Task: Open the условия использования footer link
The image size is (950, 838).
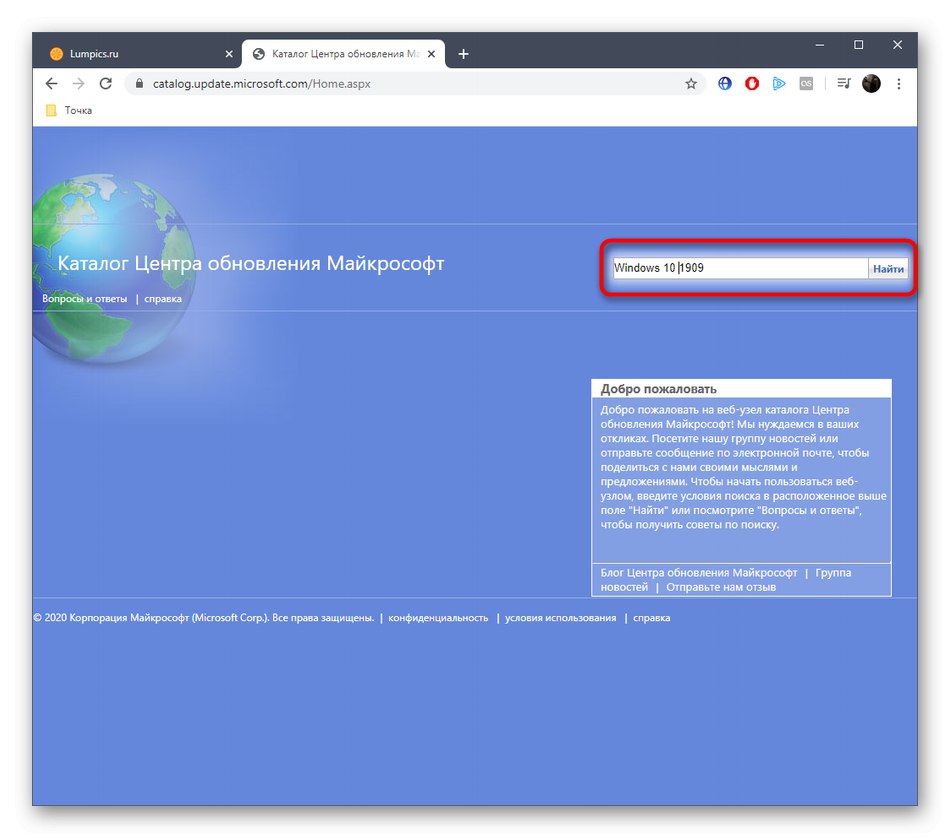Action: click(x=560, y=617)
